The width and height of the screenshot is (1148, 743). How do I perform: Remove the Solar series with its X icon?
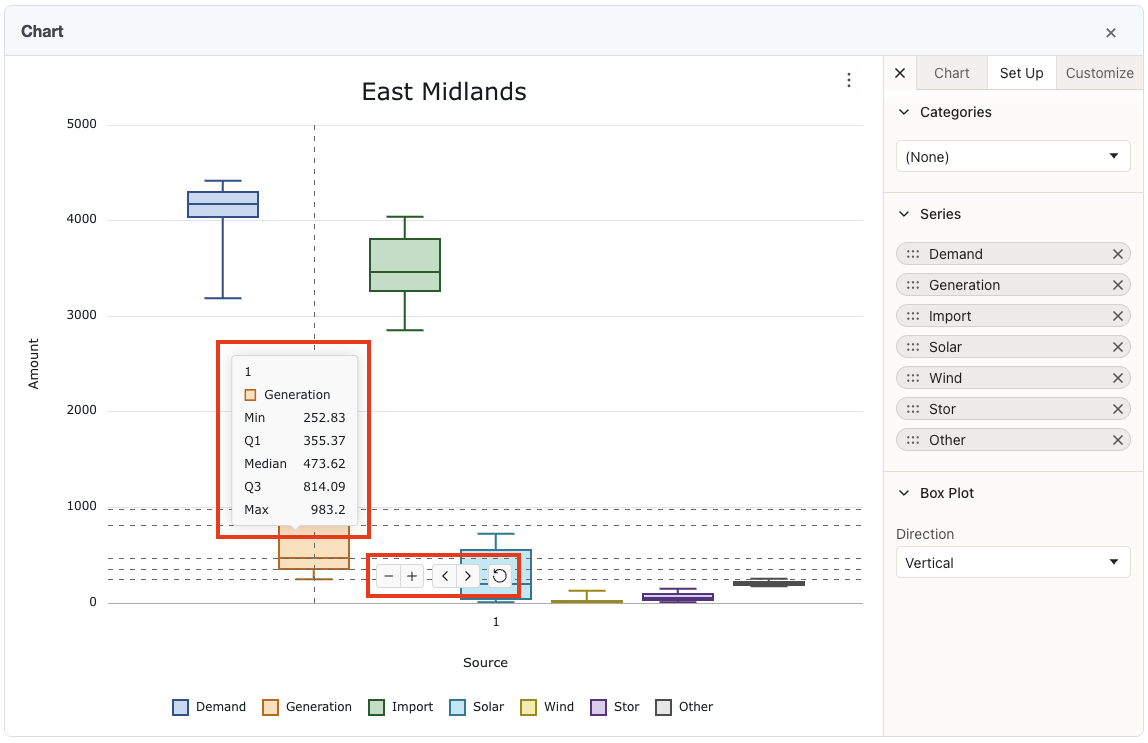pos(1117,346)
